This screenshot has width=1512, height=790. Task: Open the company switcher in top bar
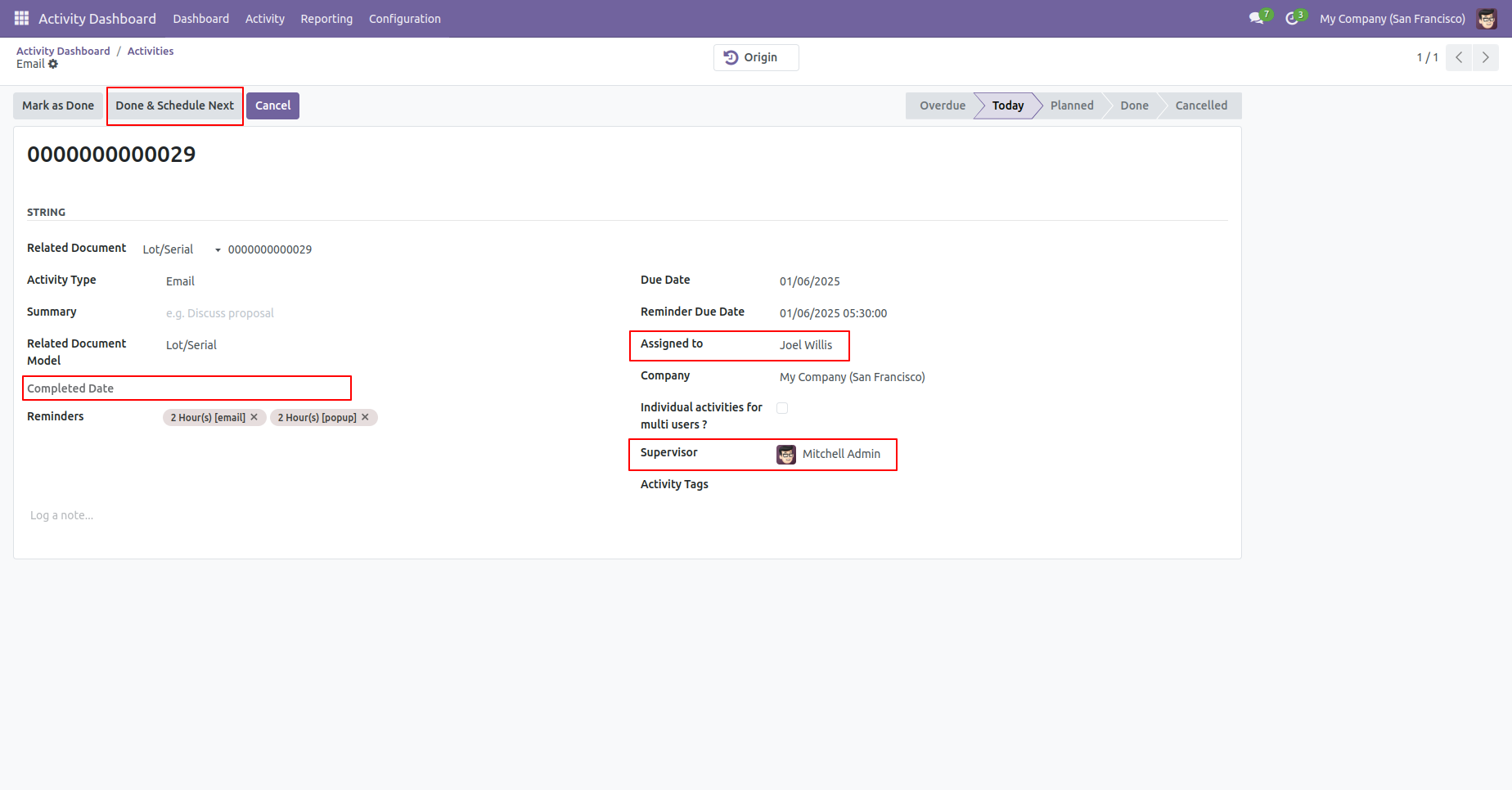[x=1392, y=18]
